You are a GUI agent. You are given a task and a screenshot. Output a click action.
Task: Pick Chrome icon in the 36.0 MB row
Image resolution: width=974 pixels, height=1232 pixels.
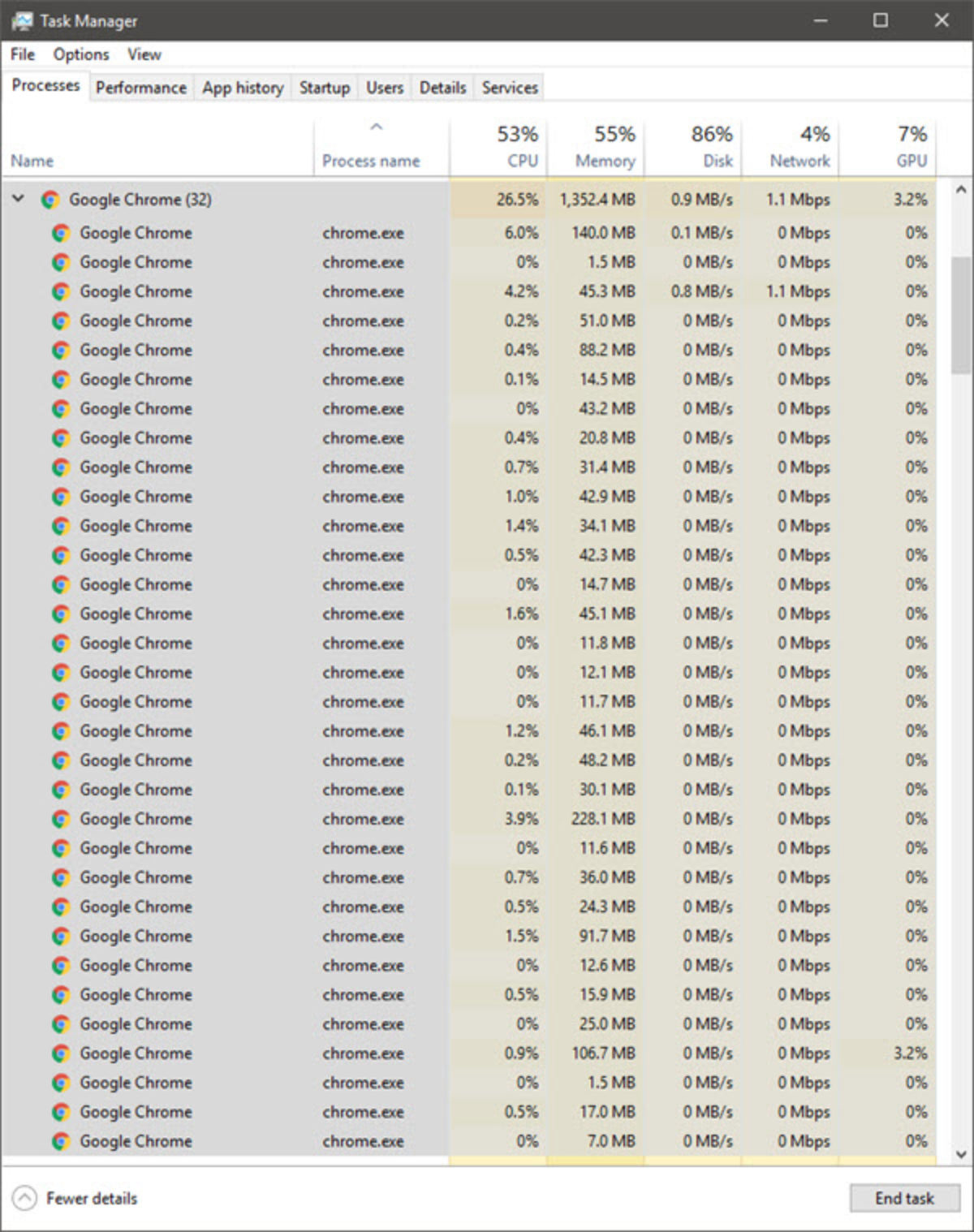61,878
